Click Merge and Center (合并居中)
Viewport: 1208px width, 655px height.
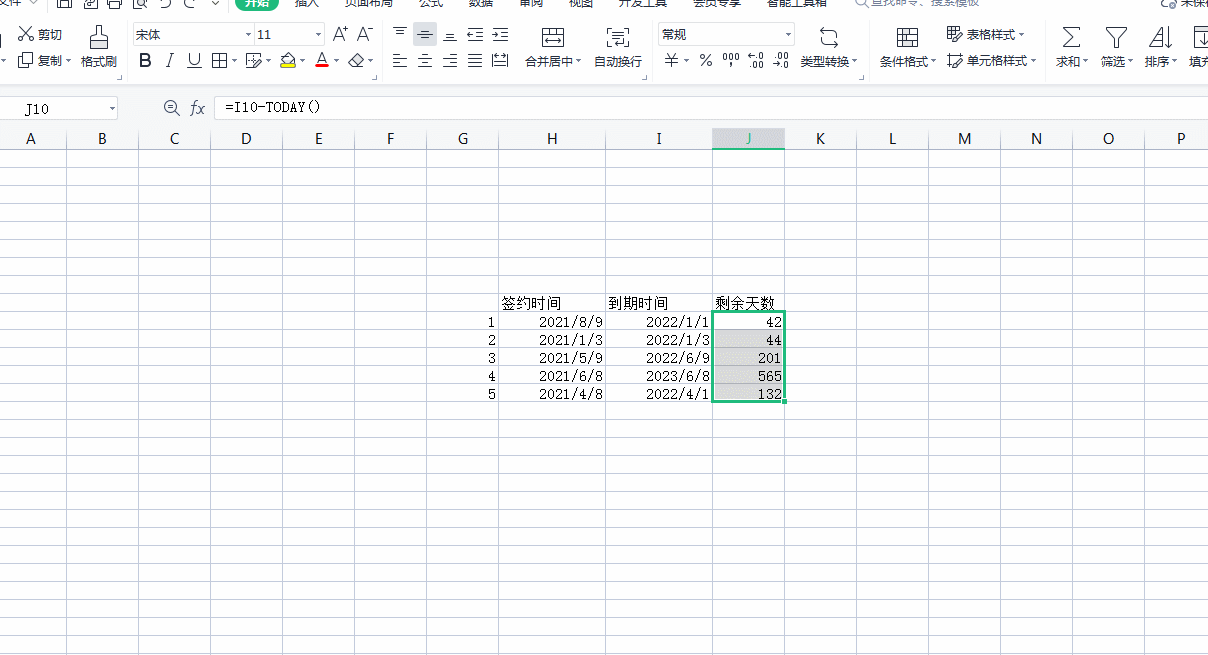pos(552,47)
